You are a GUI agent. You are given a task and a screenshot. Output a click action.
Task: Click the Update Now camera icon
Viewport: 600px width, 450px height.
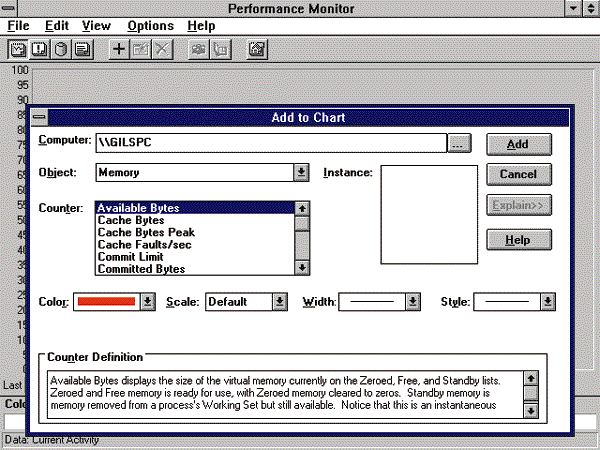click(198, 49)
